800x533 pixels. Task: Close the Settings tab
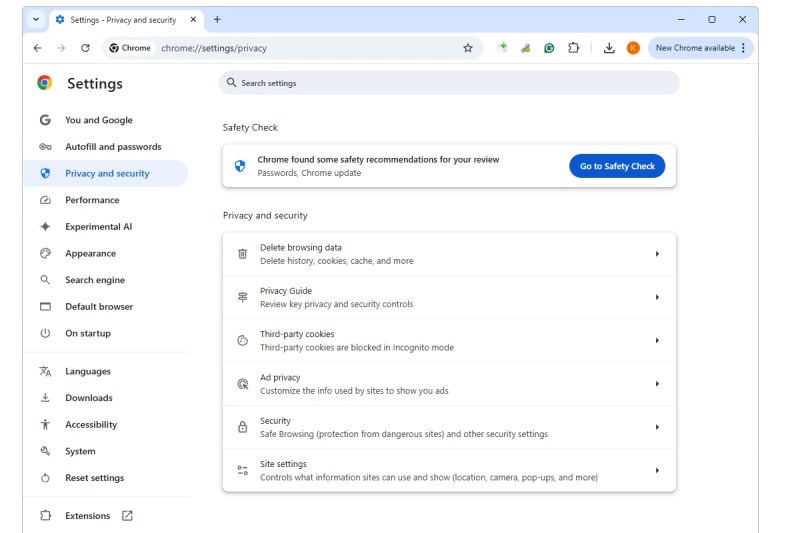[x=193, y=19]
